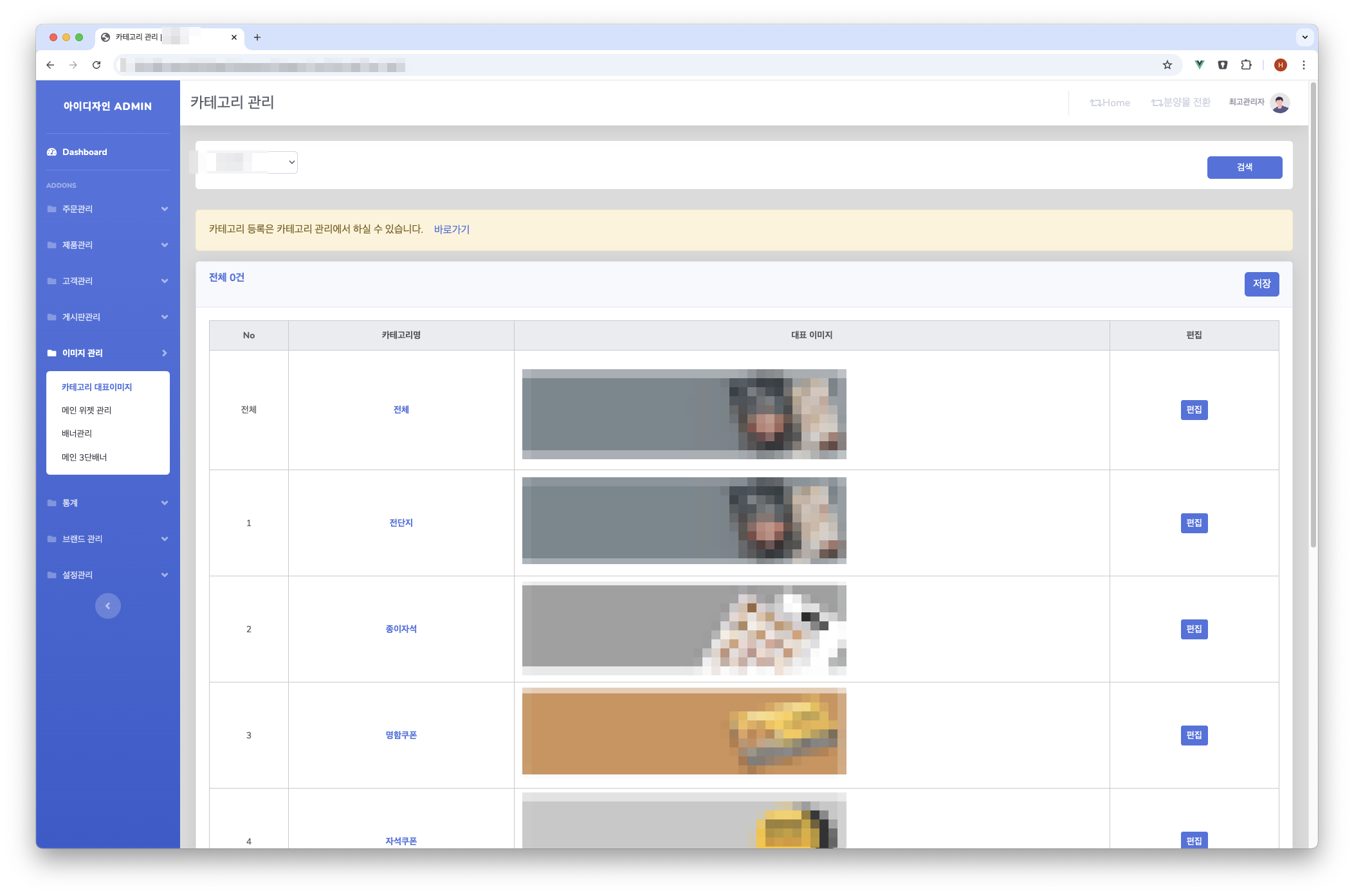Expand the 고객관리 sidebar menu
The image size is (1354, 896).
(108, 281)
